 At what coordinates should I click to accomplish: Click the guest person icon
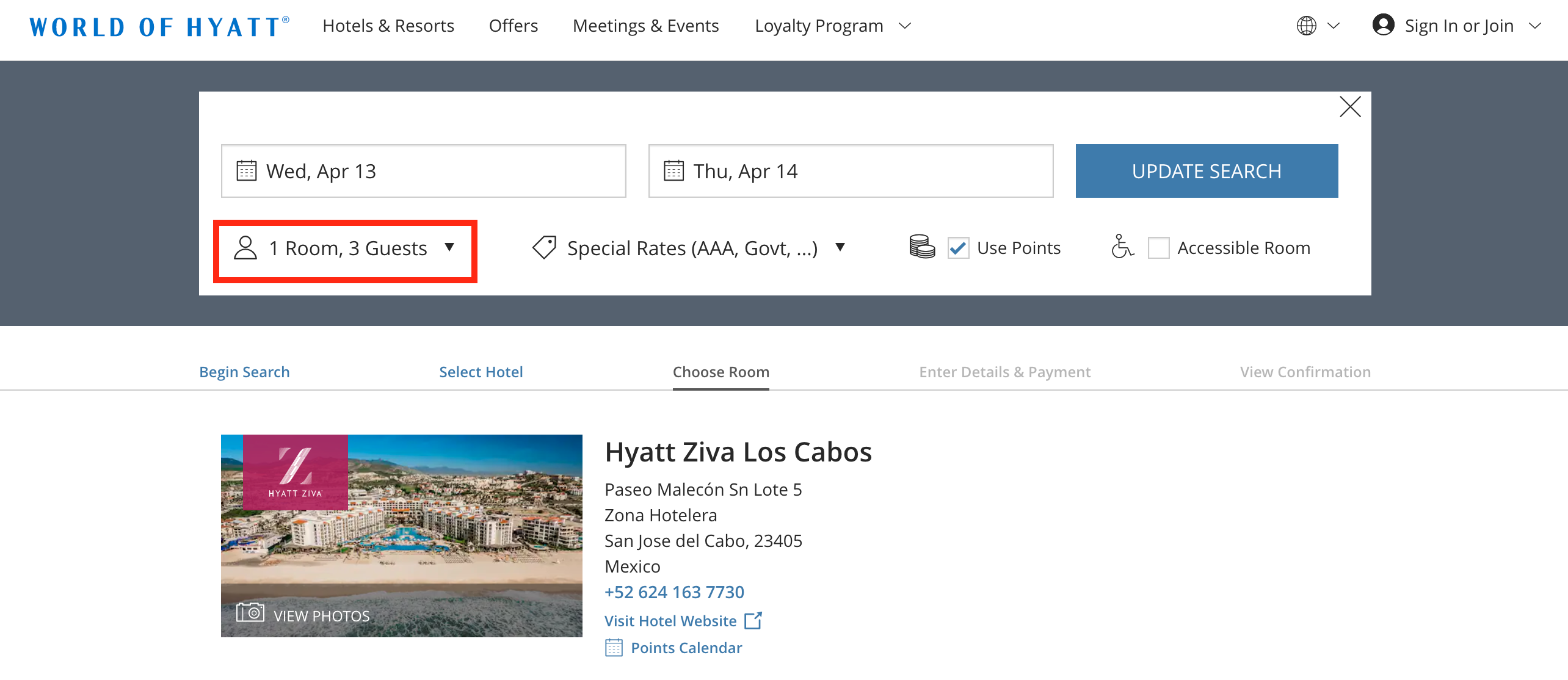point(245,248)
